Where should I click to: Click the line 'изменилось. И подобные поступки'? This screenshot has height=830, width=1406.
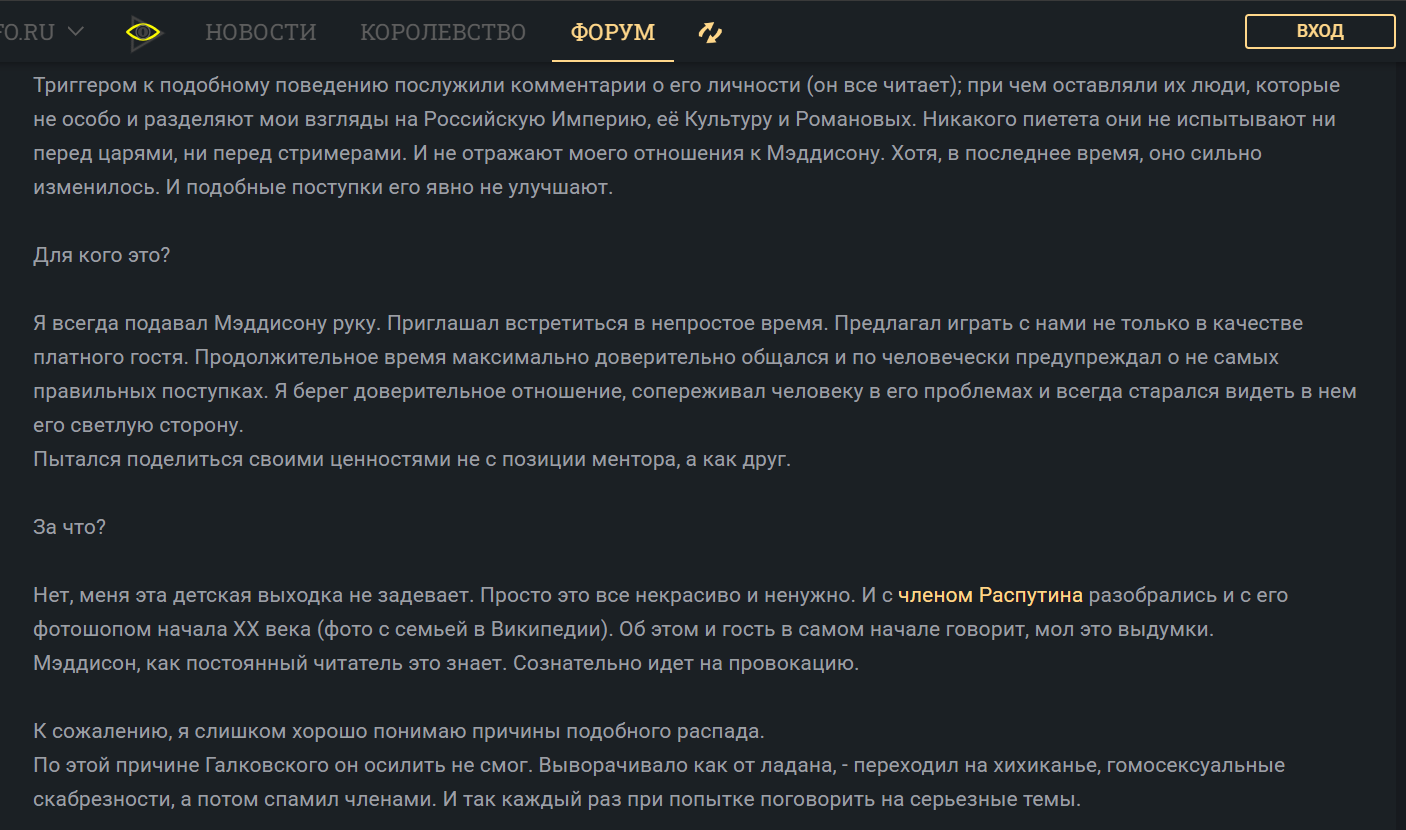point(323,187)
